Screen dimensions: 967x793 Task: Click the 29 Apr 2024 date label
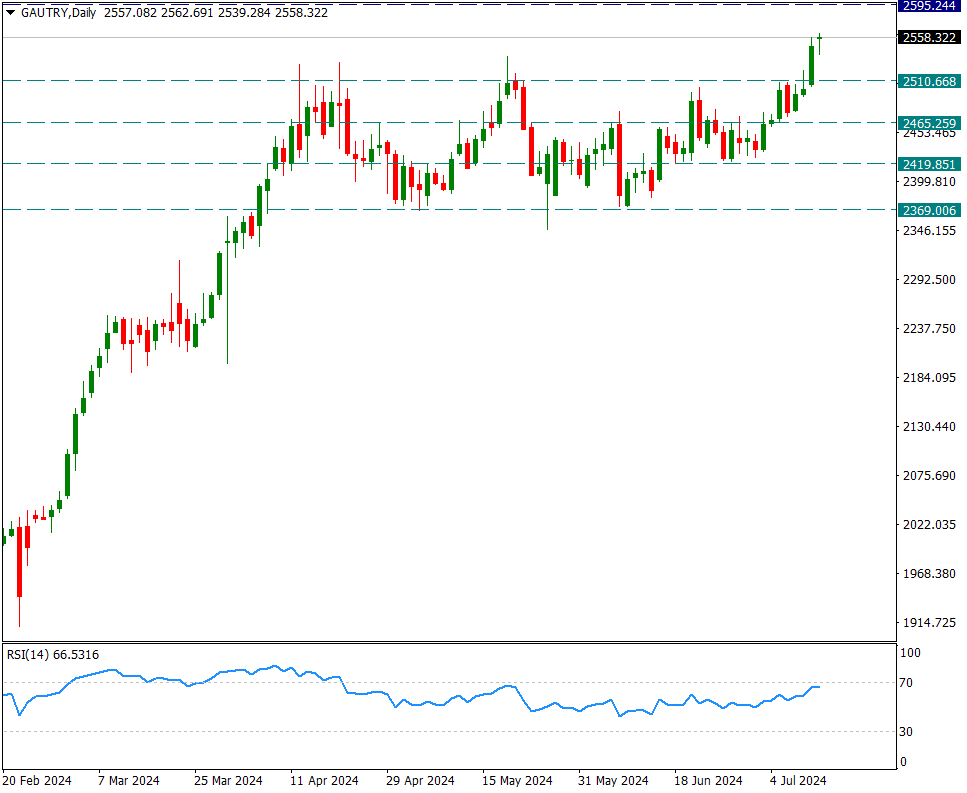click(421, 781)
